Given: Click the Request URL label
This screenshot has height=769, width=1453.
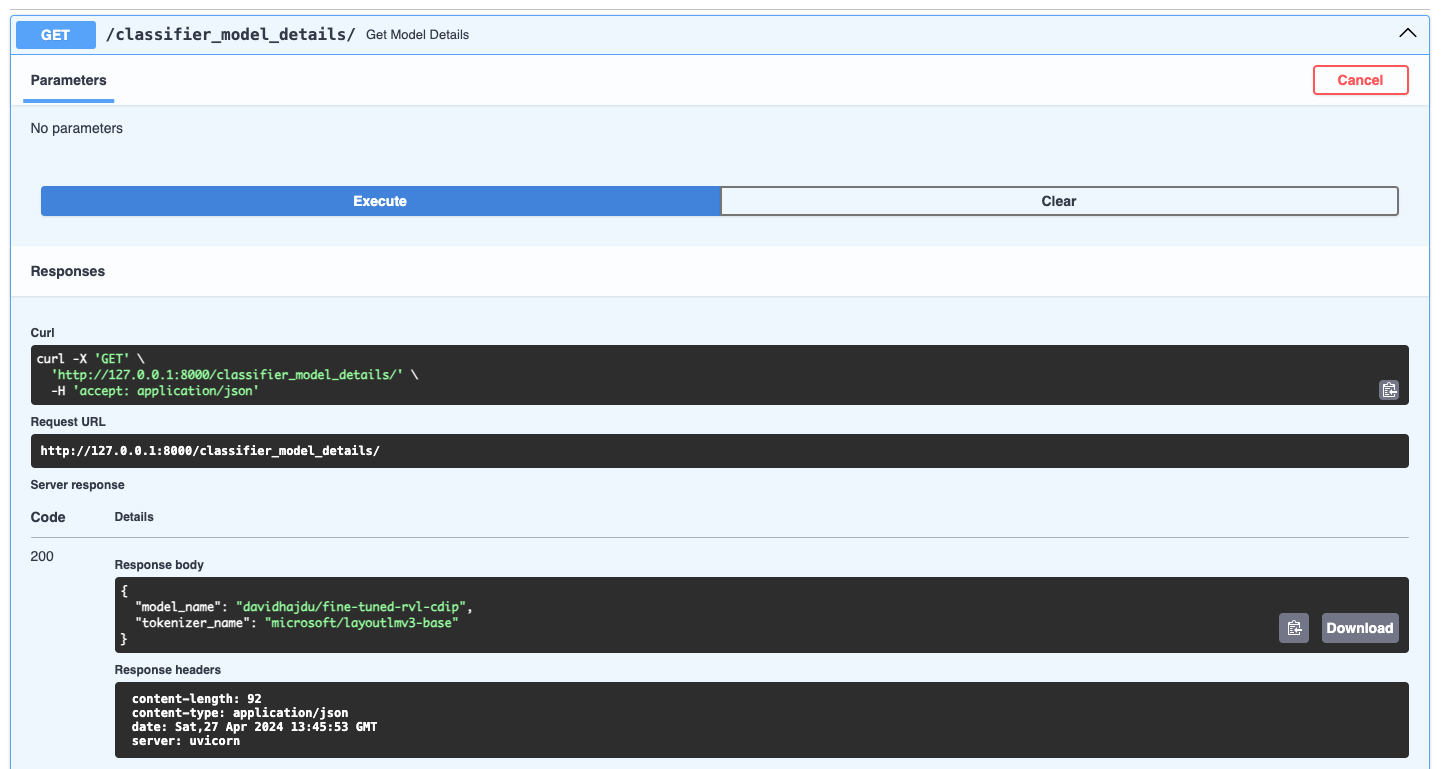Looking at the screenshot, I should (x=68, y=422).
